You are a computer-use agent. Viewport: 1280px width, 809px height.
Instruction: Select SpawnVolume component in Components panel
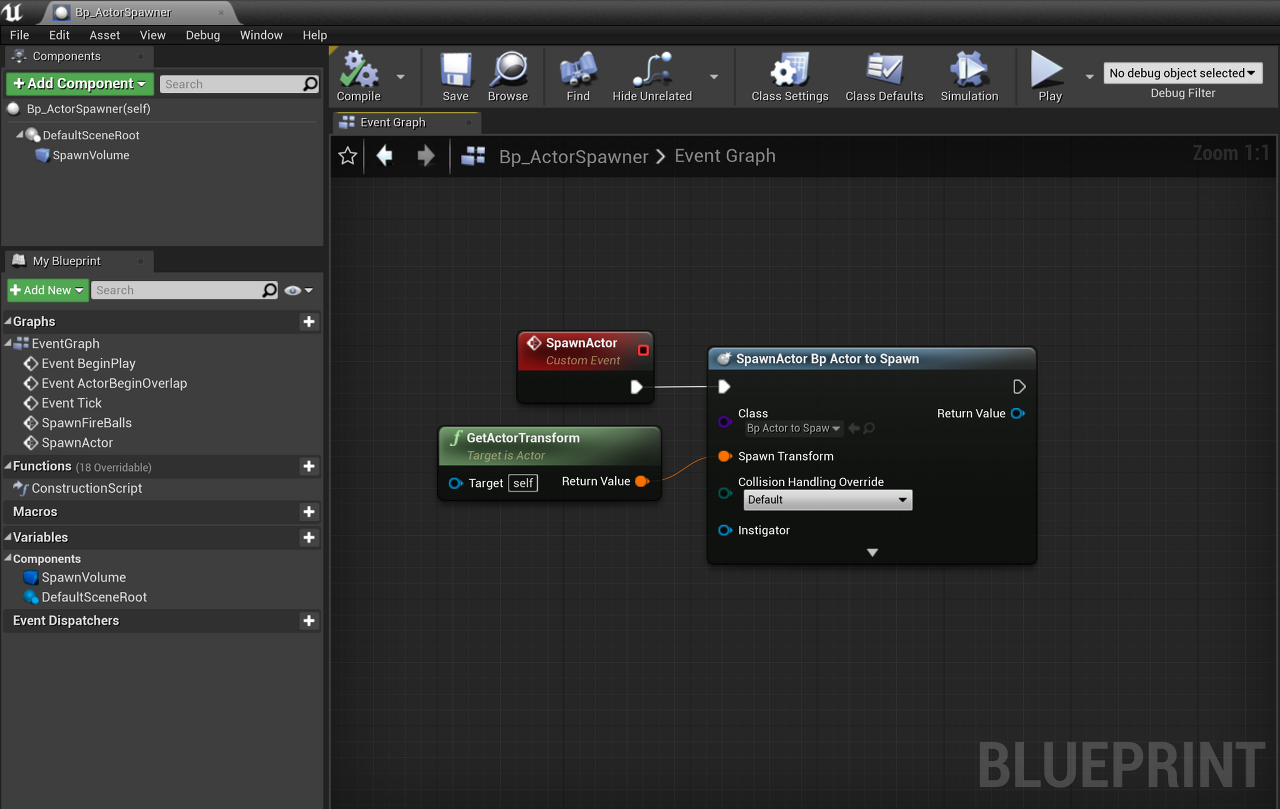pyautogui.click(x=90, y=155)
